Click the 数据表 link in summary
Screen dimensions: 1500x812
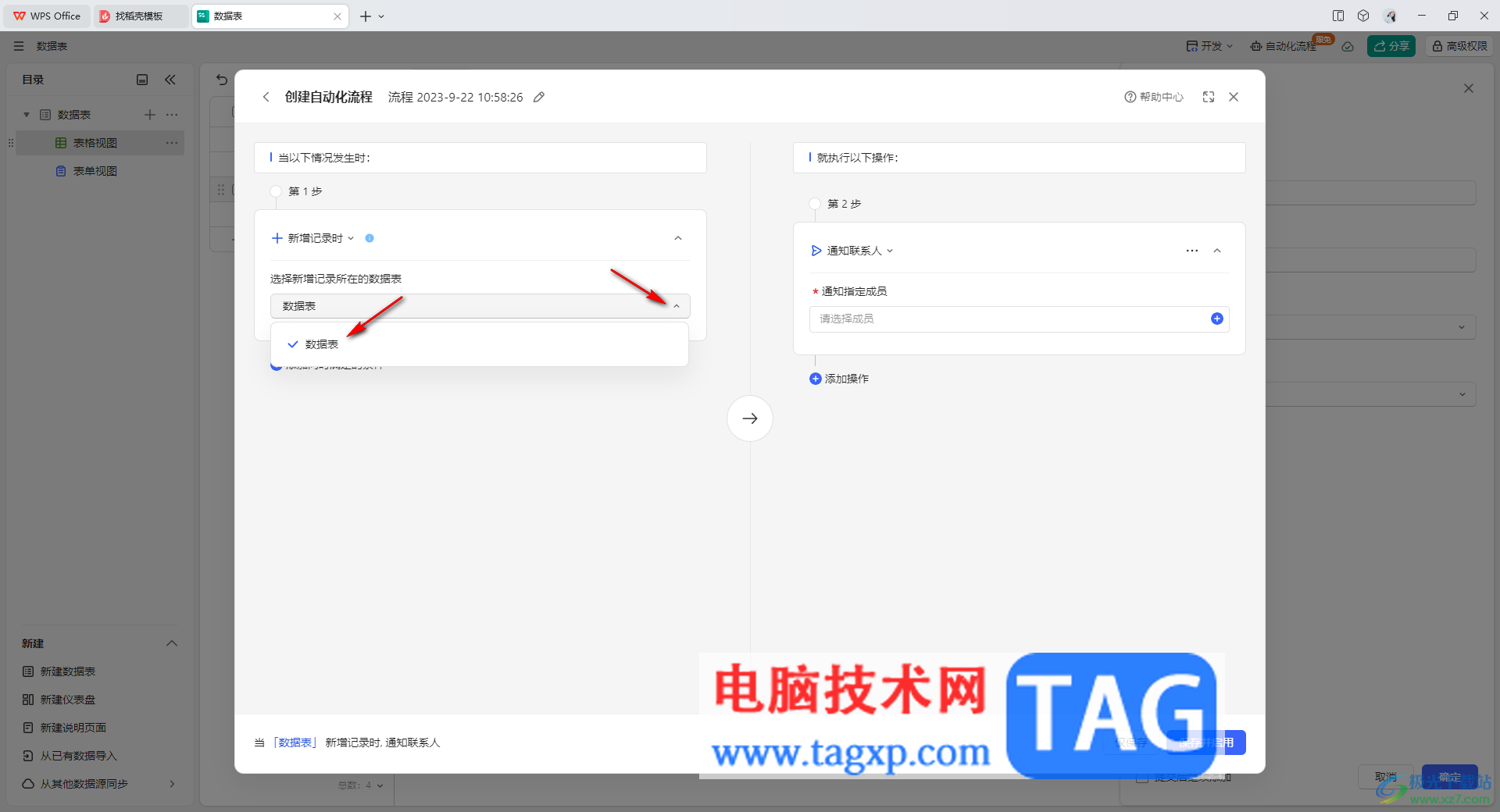[295, 743]
